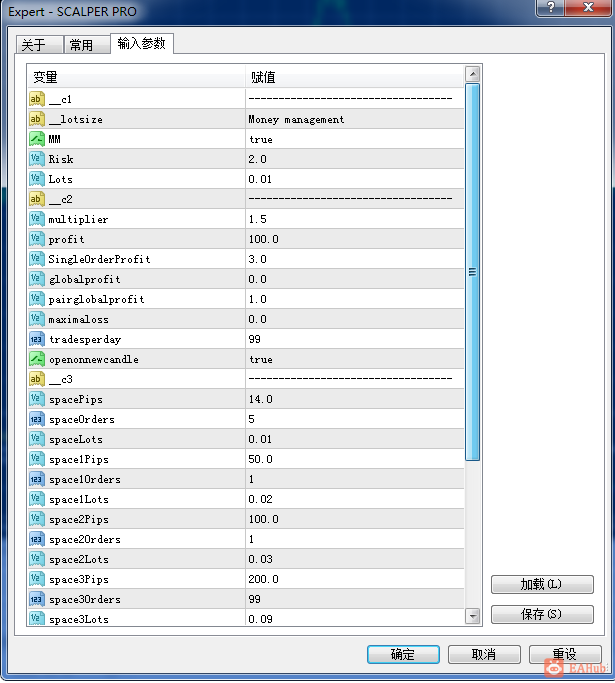
Task: Click the double icon beside profit
Action: pyautogui.click(x=37, y=239)
